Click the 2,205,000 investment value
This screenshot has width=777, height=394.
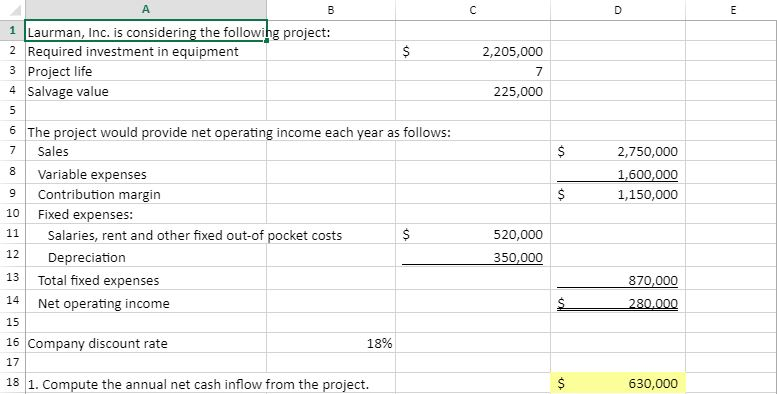pos(473,51)
